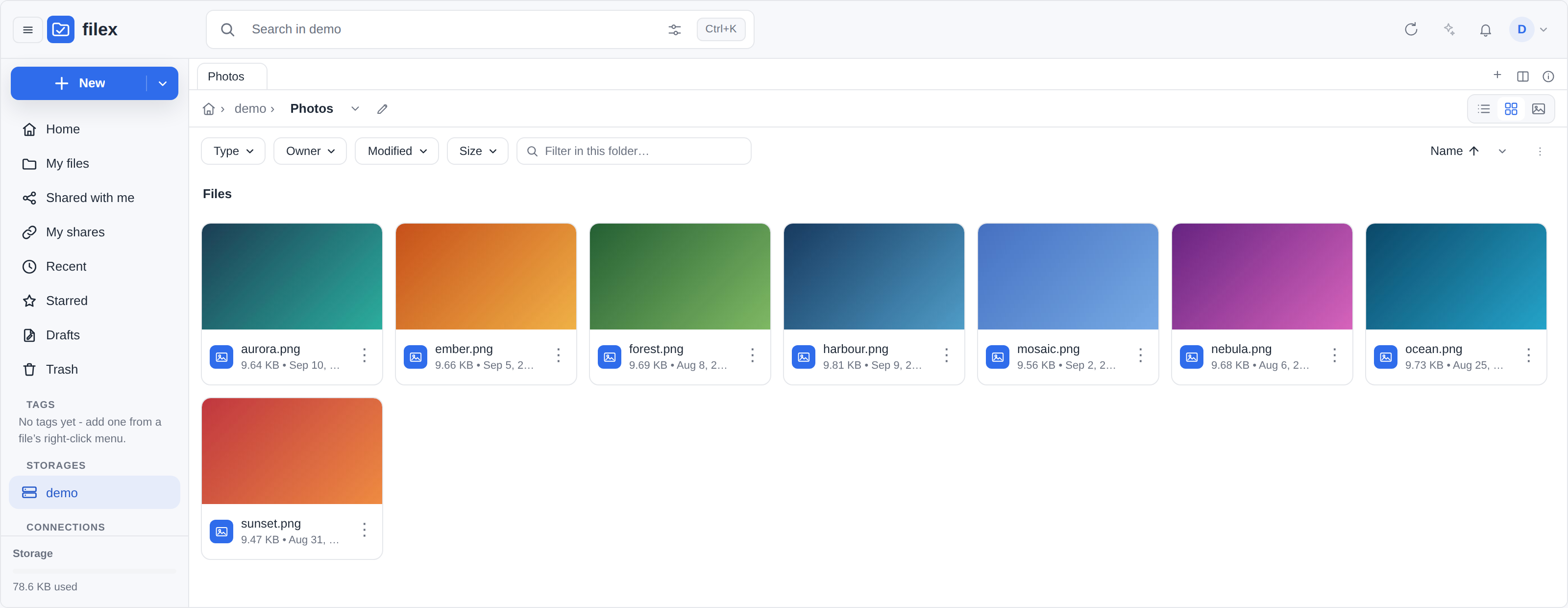Open toolbar overflow menu beside sort
This screenshot has height=608, width=1568.
click(x=1540, y=151)
